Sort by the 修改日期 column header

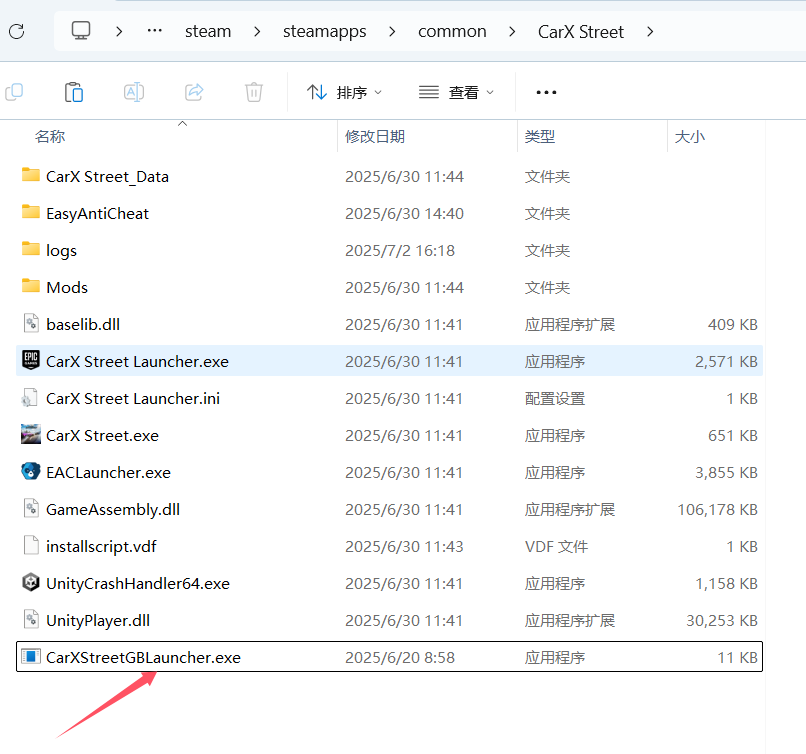pyautogui.click(x=375, y=136)
